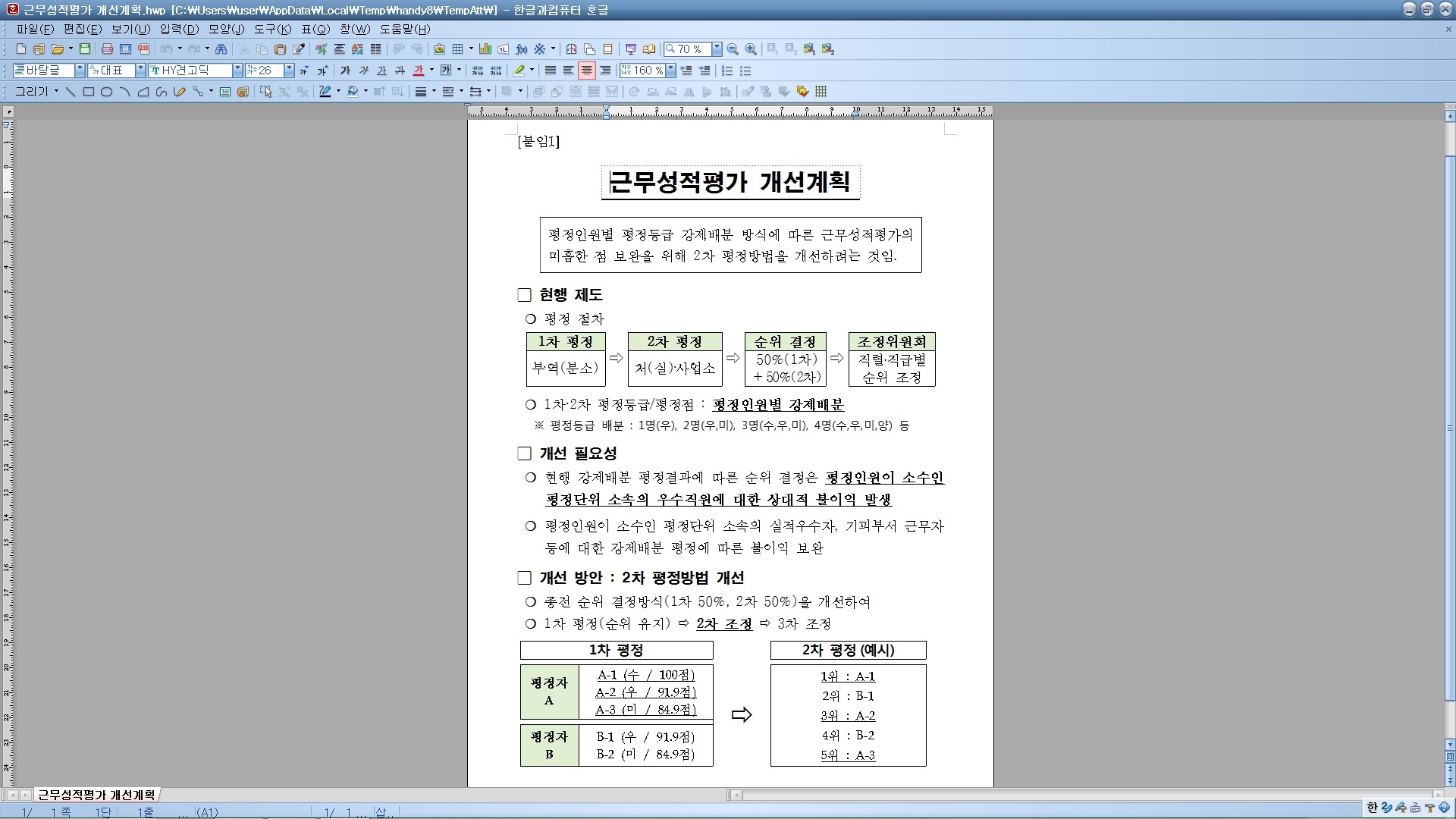Open the 편집(E) menu
The height and width of the screenshot is (819, 1456).
[83, 29]
